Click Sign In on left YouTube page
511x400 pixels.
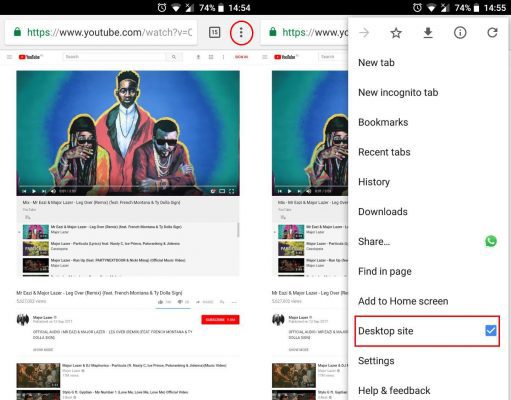pos(241,57)
